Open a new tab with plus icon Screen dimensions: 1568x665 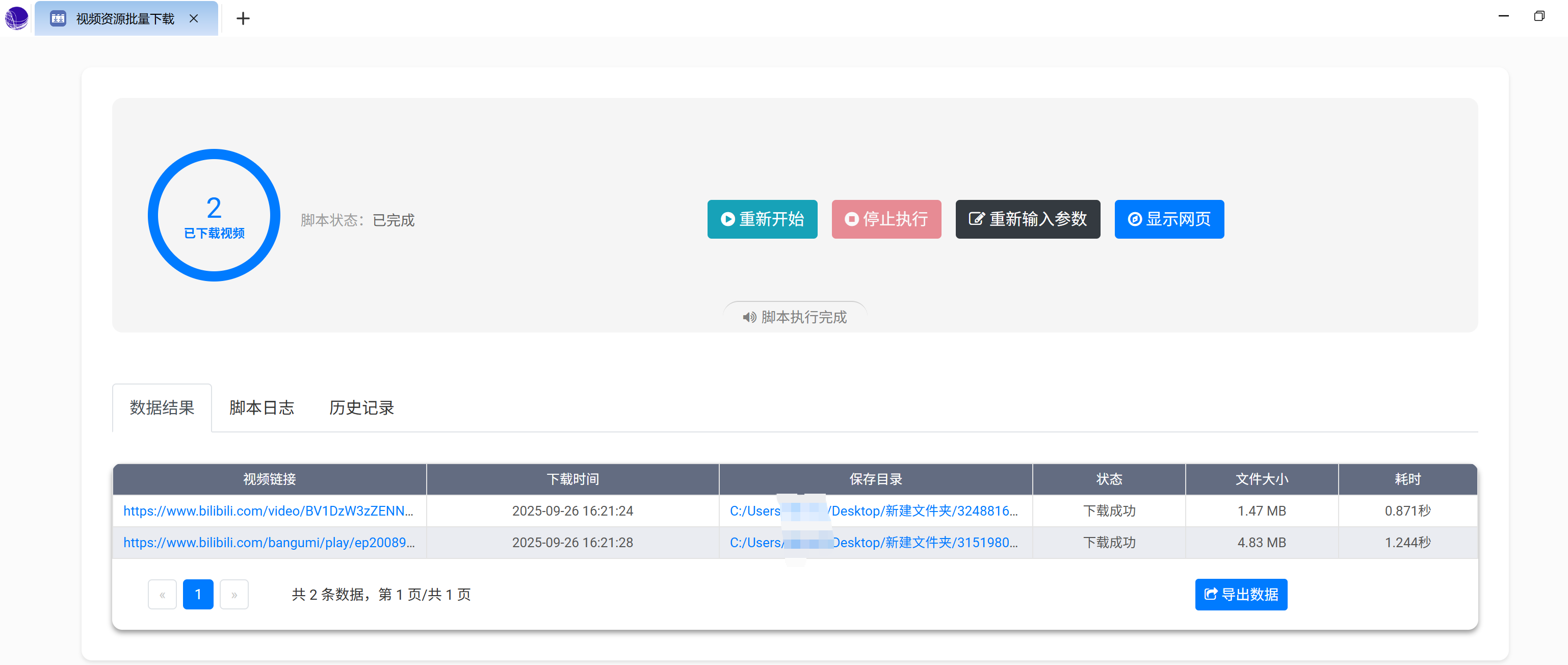(243, 18)
